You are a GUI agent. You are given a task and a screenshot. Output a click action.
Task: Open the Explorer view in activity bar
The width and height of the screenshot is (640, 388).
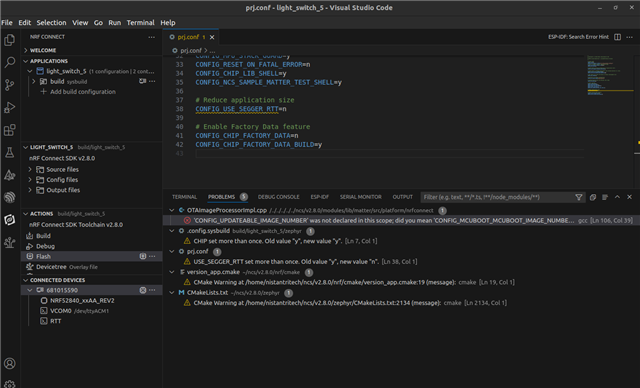(9, 40)
